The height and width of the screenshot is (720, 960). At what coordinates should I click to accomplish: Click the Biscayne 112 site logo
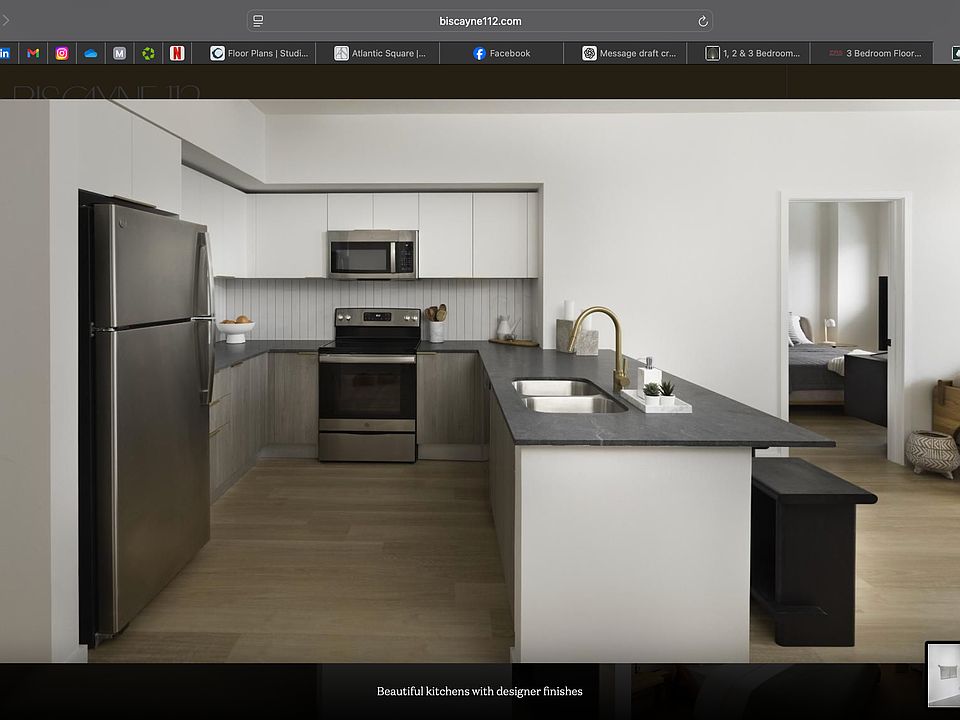point(107,92)
